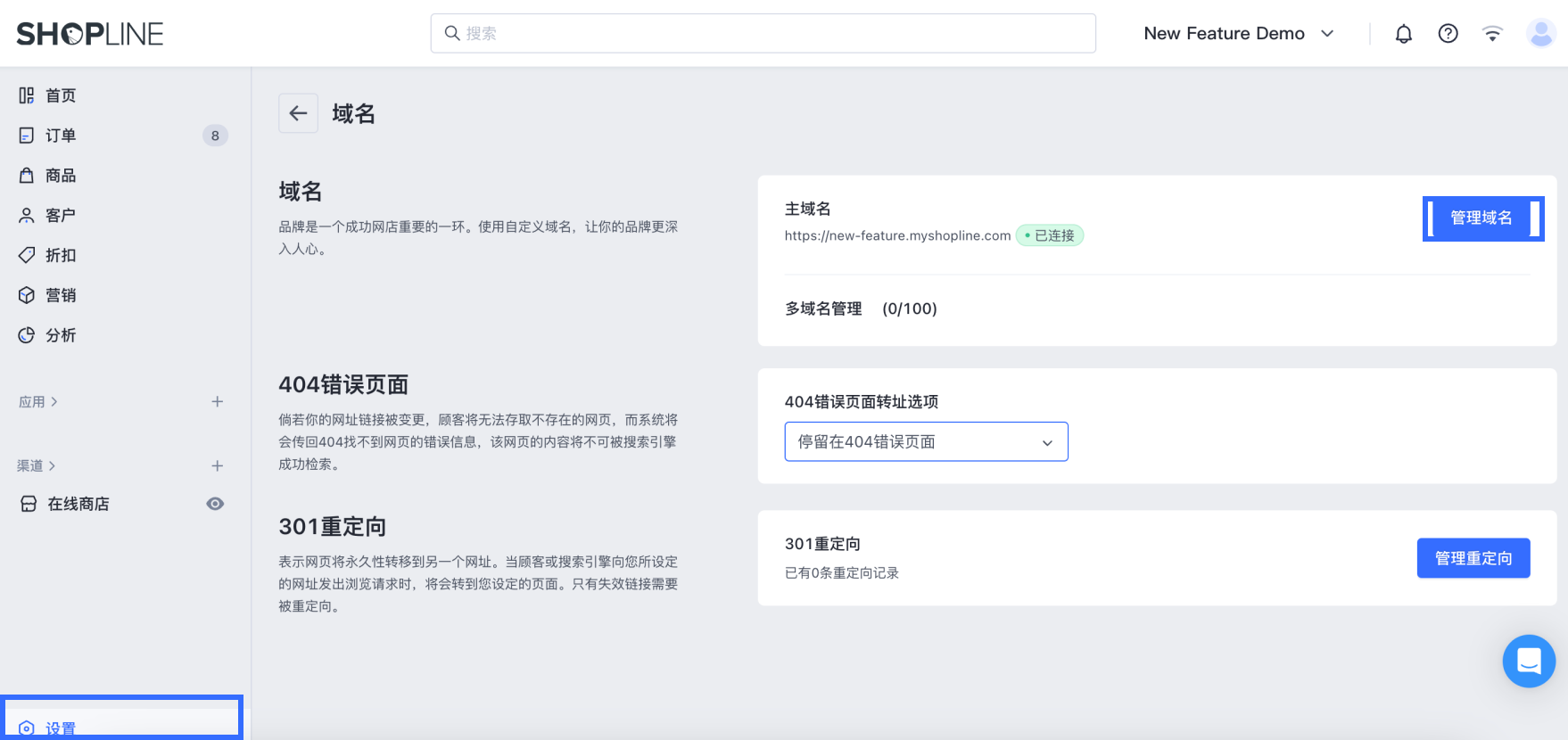Open 营销 from the sidebar menu
1568x740 pixels.
(x=61, y=295)
